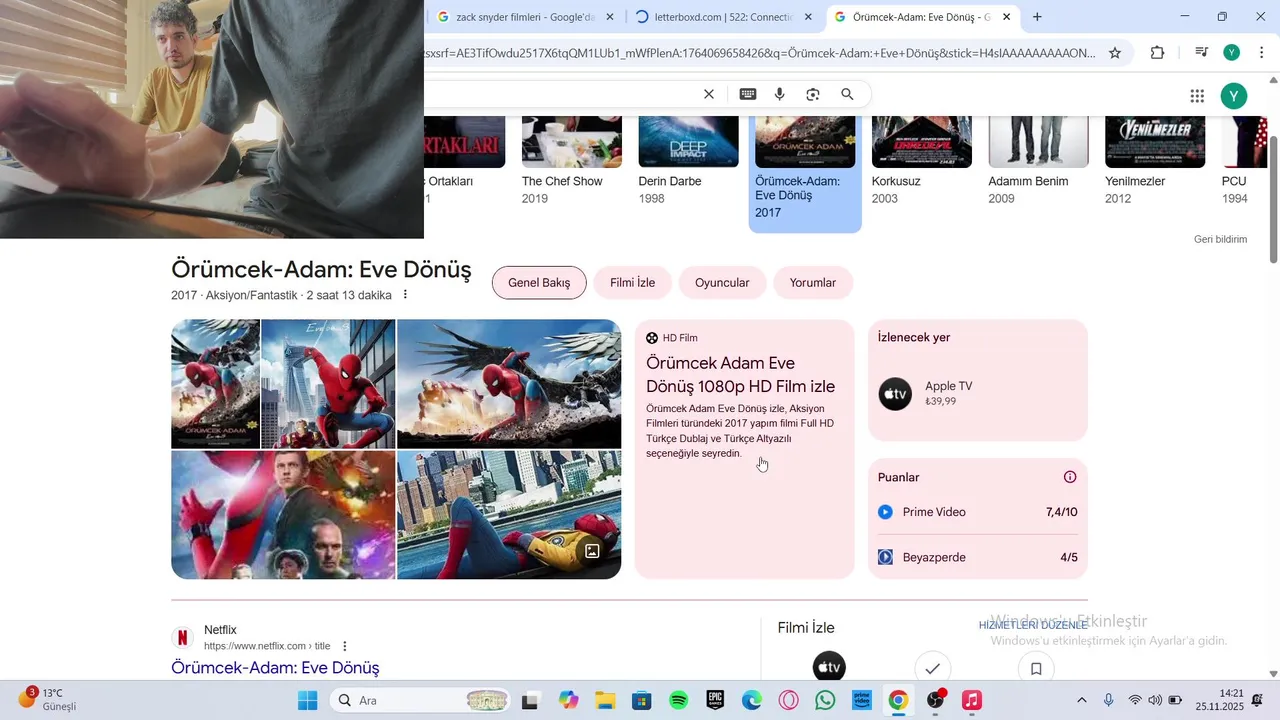Open Derin Darbe 1998 carousel card

[x=689, y=163]
